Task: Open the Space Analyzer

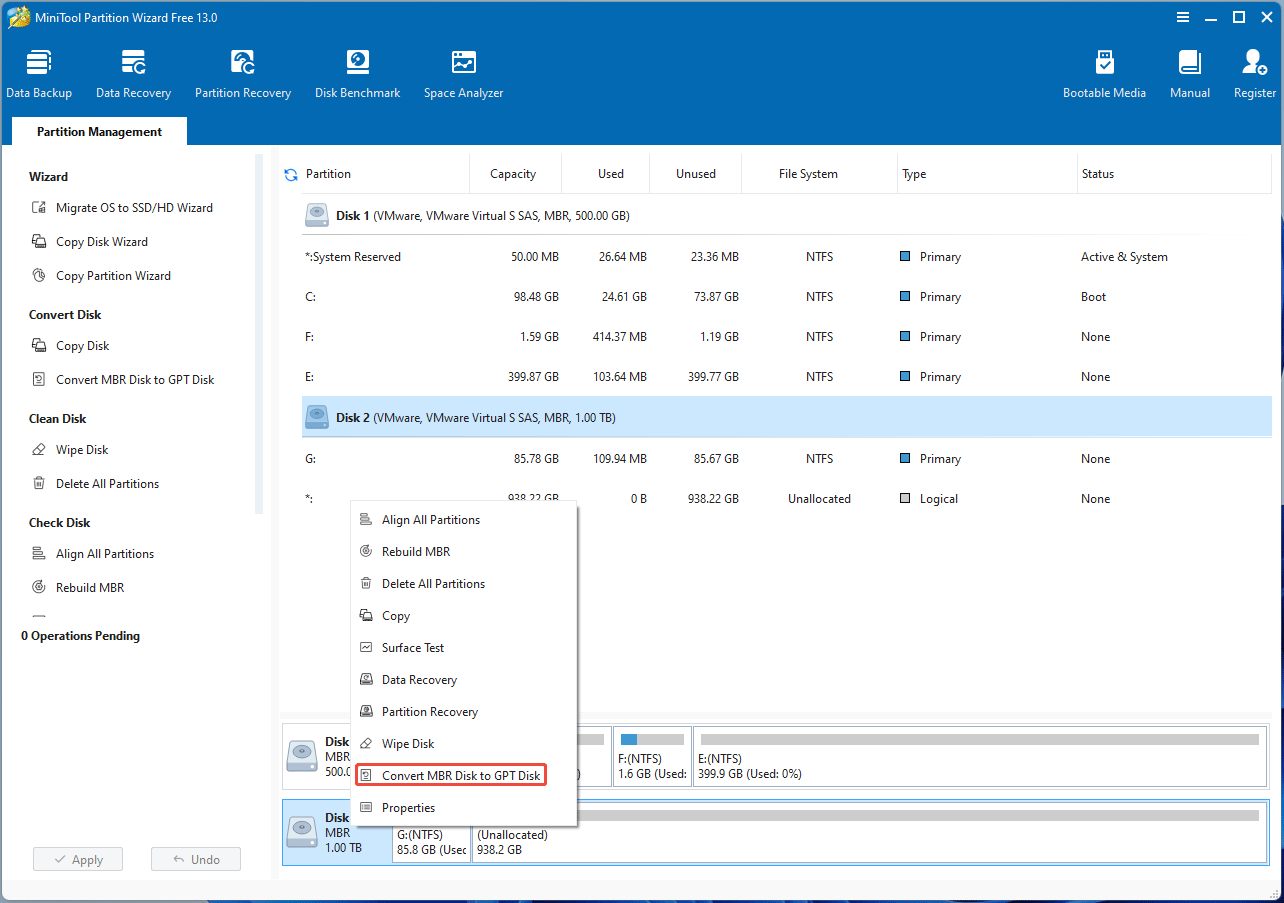Action: point(463,74)
